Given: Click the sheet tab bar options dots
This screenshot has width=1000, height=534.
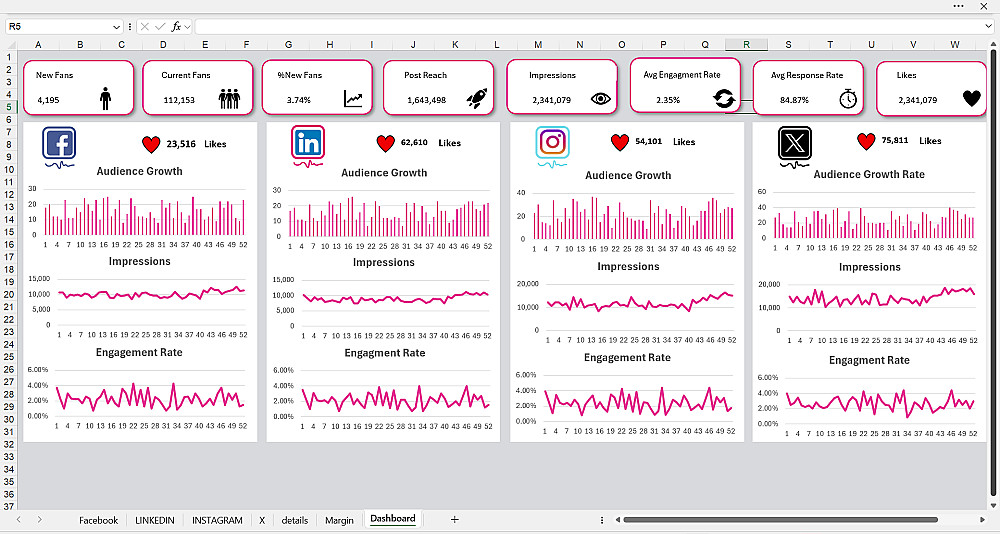Looking at the screenshot, I should [602, 520].
